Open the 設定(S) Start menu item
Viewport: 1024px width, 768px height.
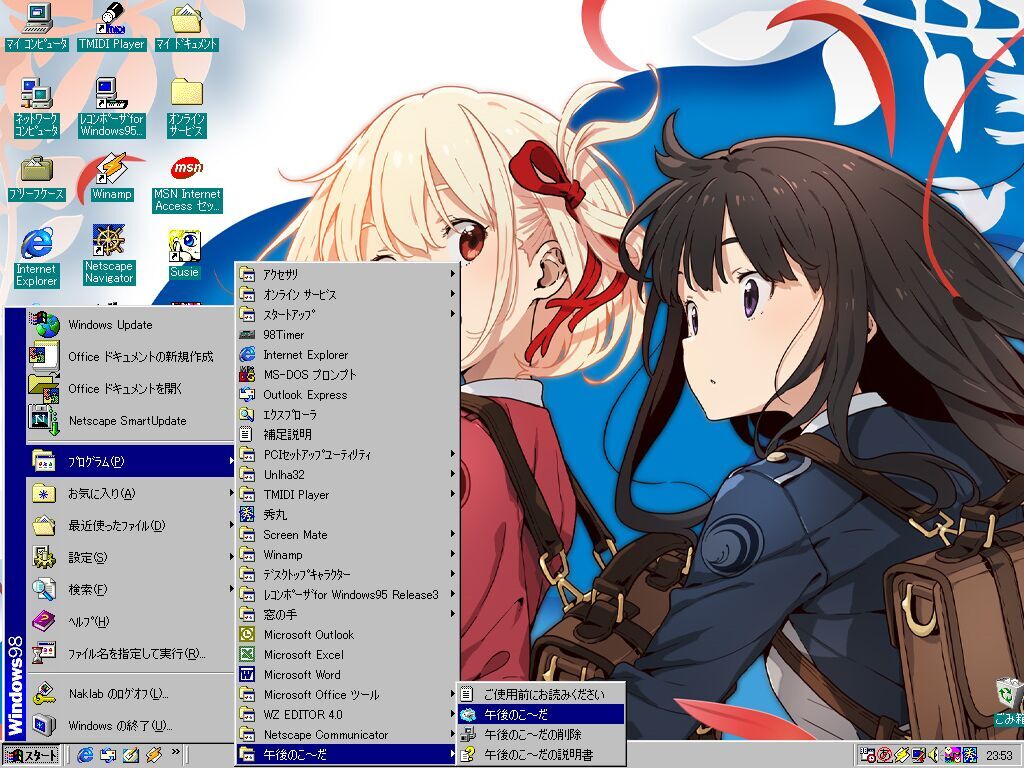click(x=131, y=558)
